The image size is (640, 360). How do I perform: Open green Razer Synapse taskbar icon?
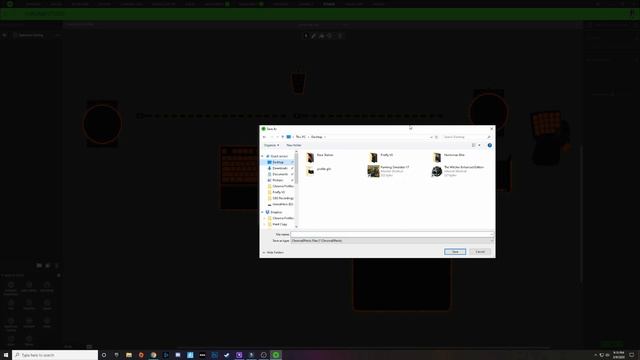point(276,355)
